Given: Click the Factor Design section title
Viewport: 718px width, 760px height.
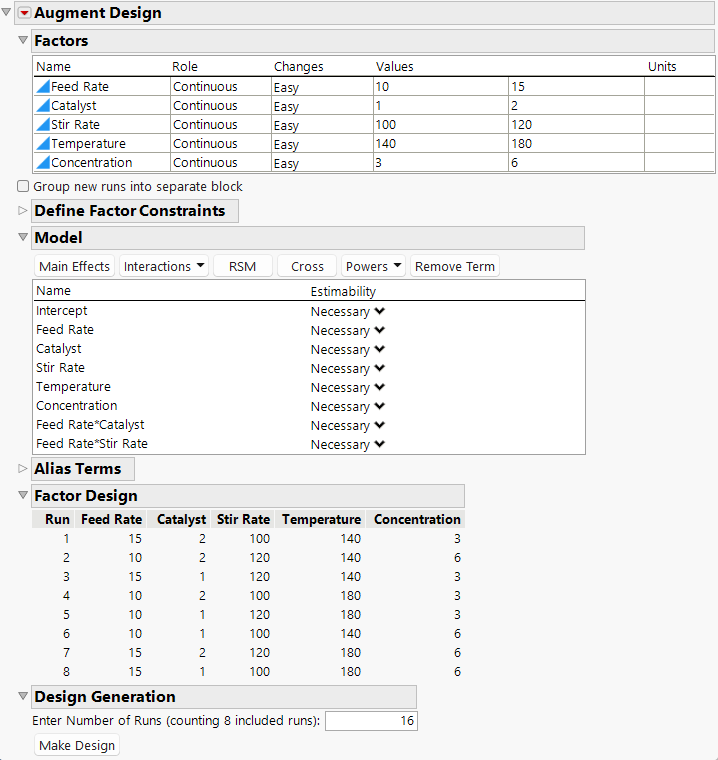Looking at the screenshot, I should coord(86,496).
